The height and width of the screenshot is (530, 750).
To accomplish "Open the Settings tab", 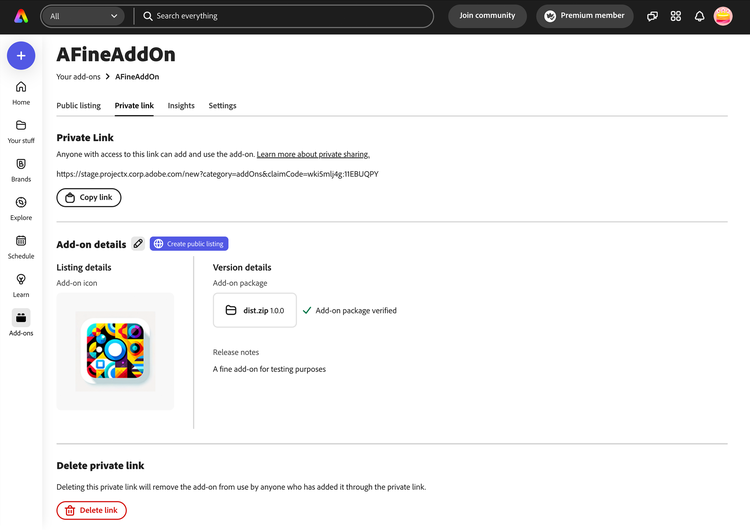I will (x=222, y=105).
